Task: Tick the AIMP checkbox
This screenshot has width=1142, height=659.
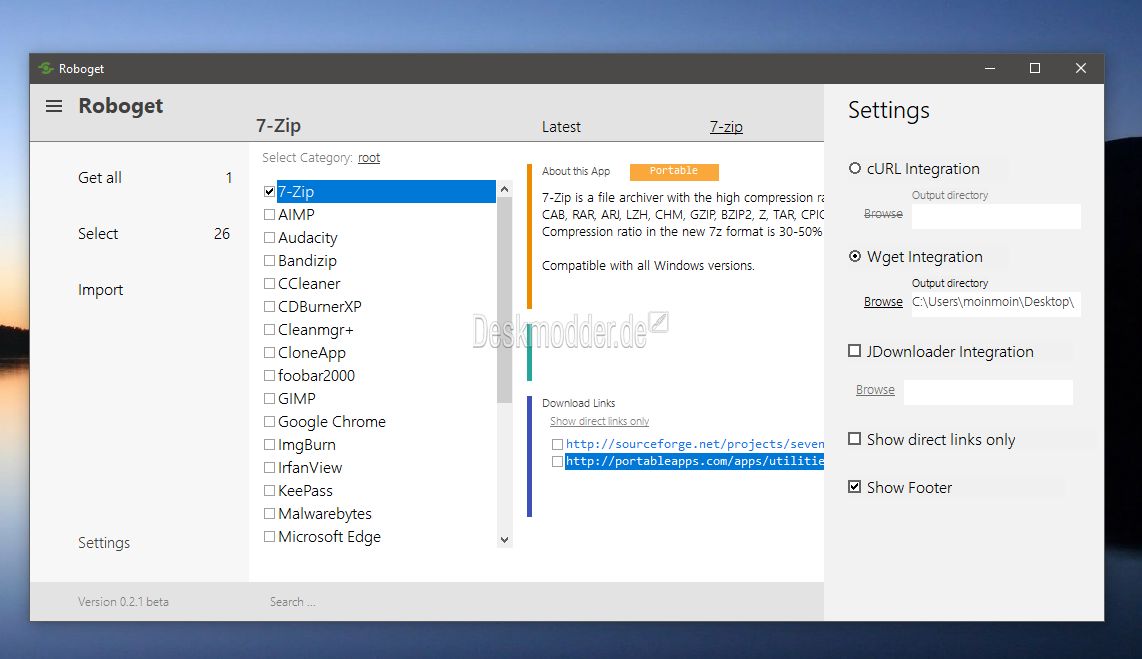Action: pyautogui.click(x=269, y=215)
